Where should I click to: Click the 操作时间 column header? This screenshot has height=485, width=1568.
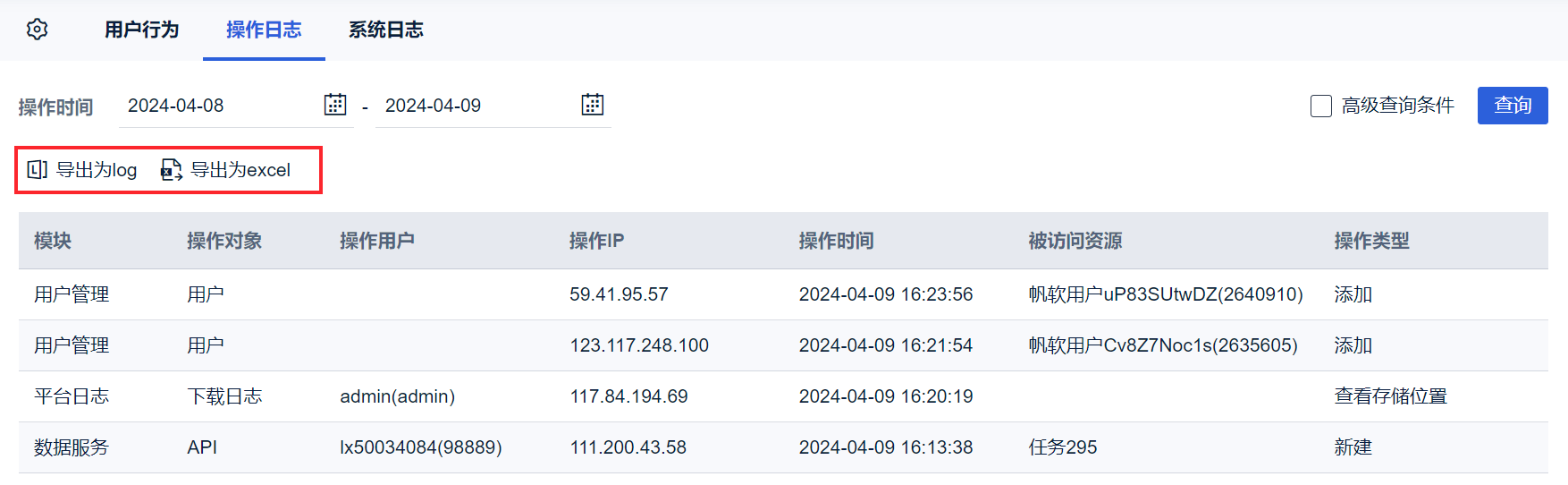click(836, 241)
